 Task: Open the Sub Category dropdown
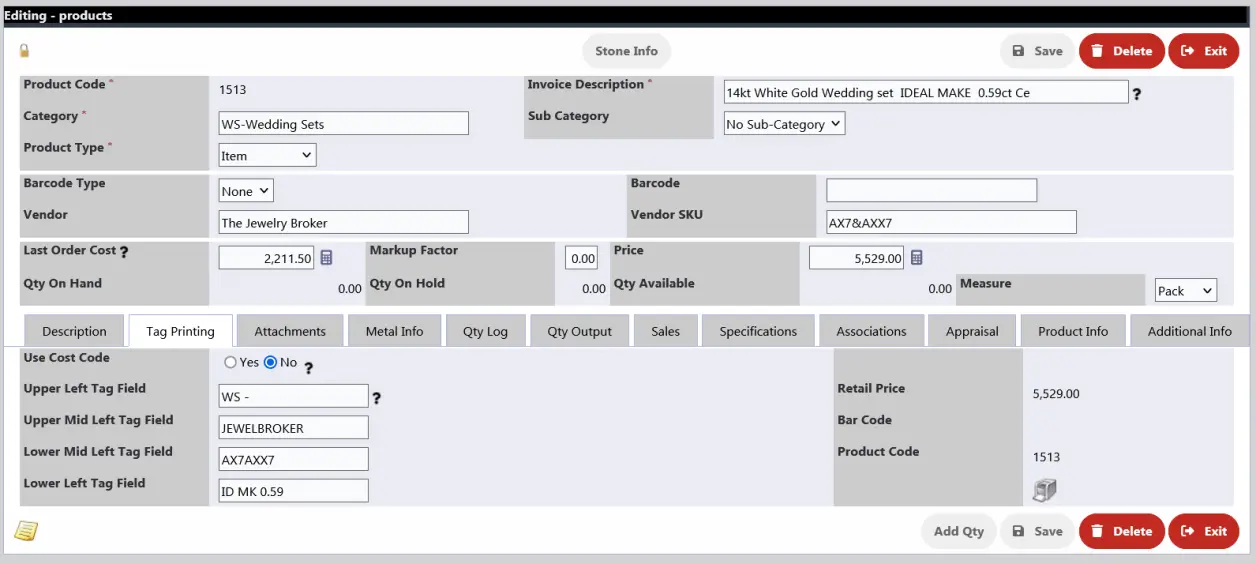click(x=784, y=124)
